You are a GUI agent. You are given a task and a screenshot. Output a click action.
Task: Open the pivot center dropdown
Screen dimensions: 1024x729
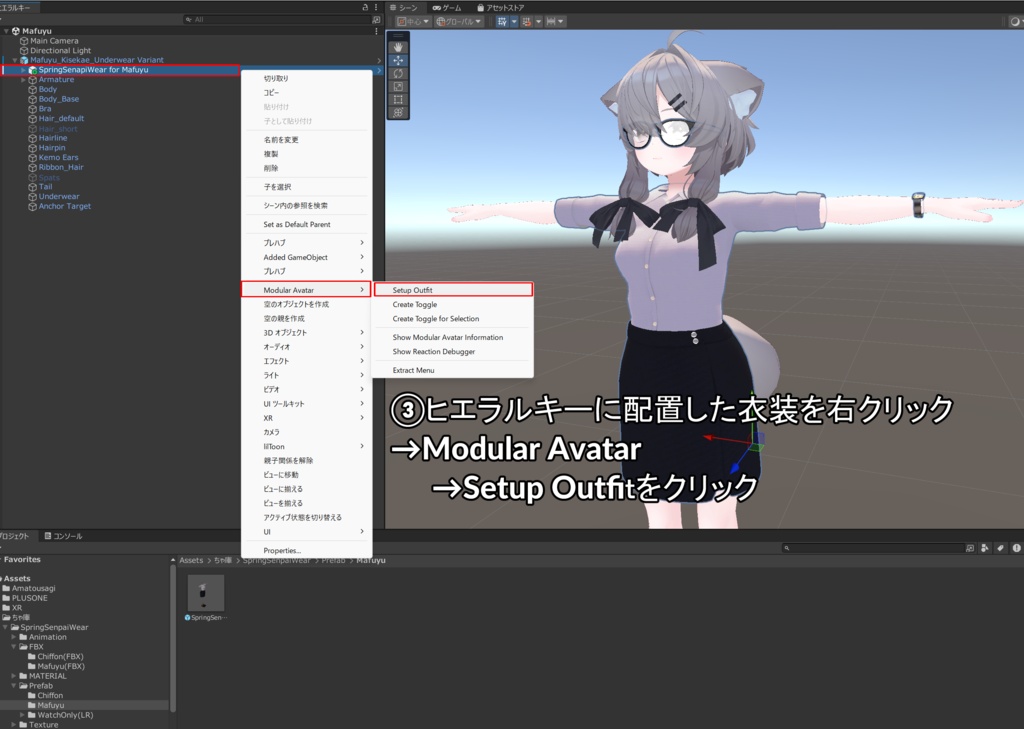(413, 22)
